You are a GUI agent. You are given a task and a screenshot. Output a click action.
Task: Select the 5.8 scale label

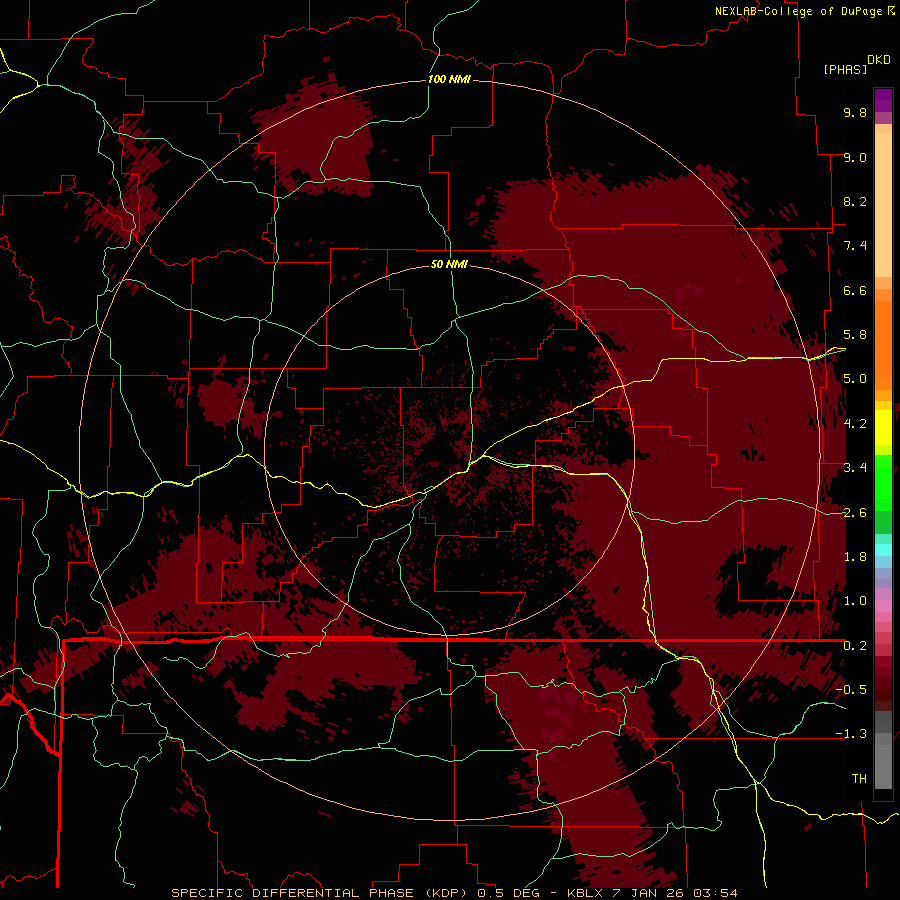855,335
